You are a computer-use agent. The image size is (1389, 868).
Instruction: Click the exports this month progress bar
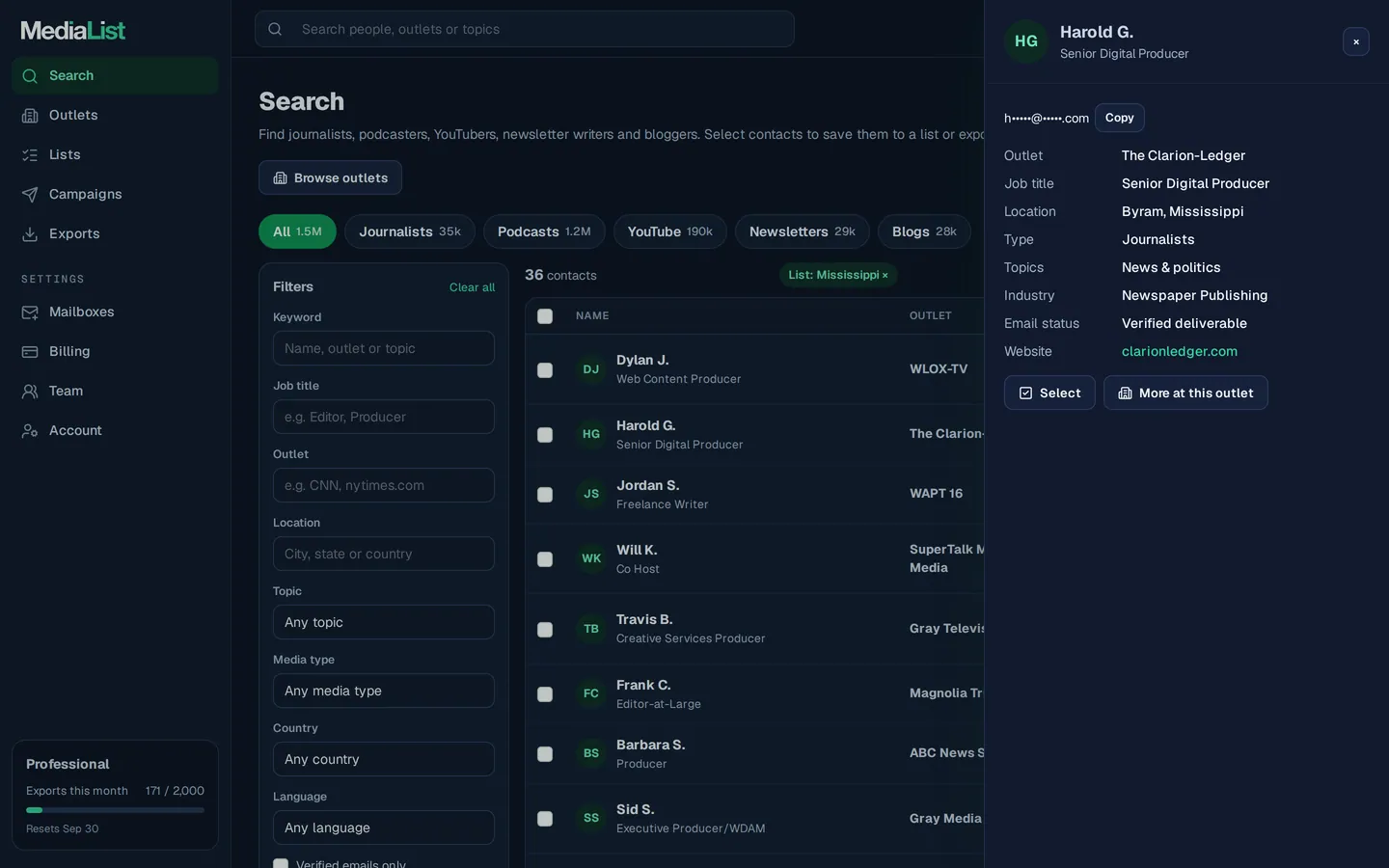coord(115,810)
